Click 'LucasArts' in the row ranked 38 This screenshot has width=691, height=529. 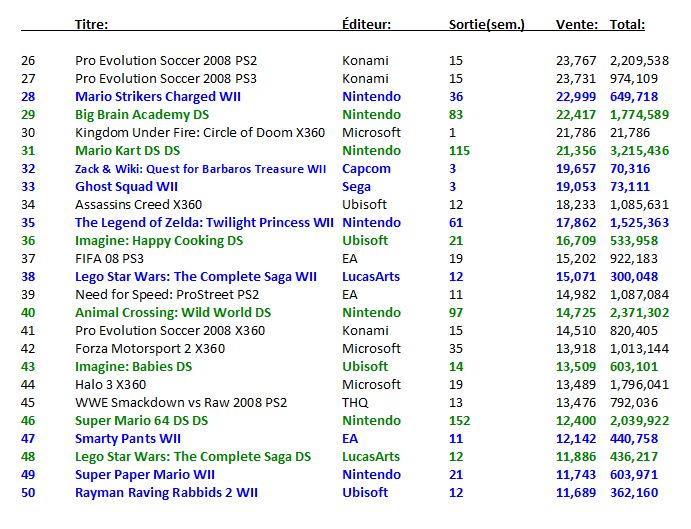(371, 277)
